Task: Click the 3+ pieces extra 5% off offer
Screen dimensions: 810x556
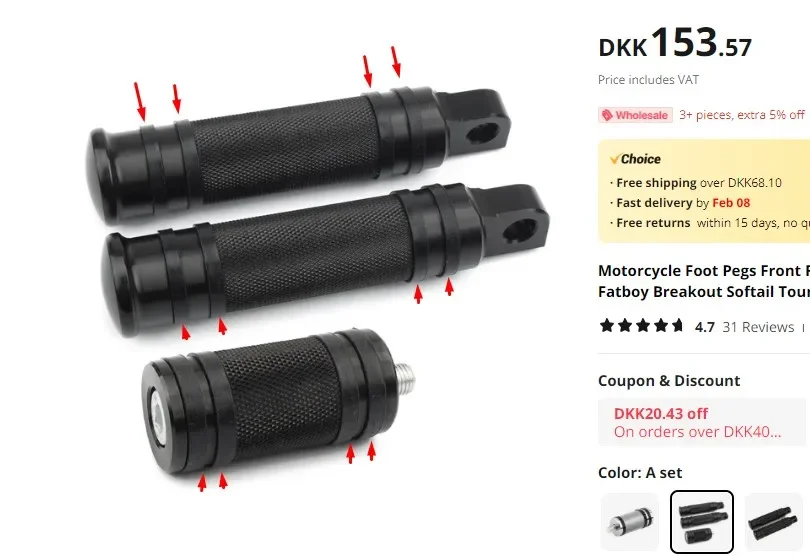Action: pos(742,115)
